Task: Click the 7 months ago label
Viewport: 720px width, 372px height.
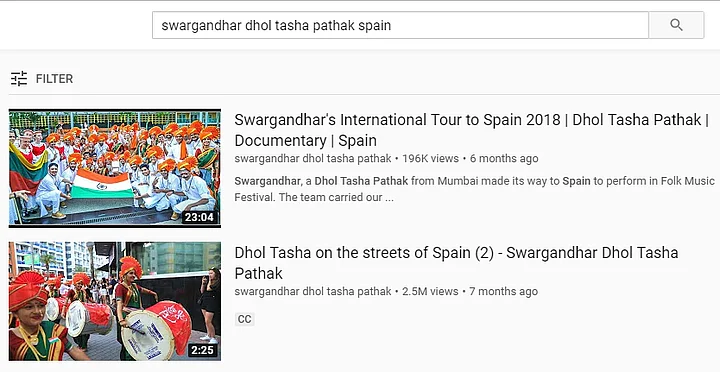Action: click(503, 292)
